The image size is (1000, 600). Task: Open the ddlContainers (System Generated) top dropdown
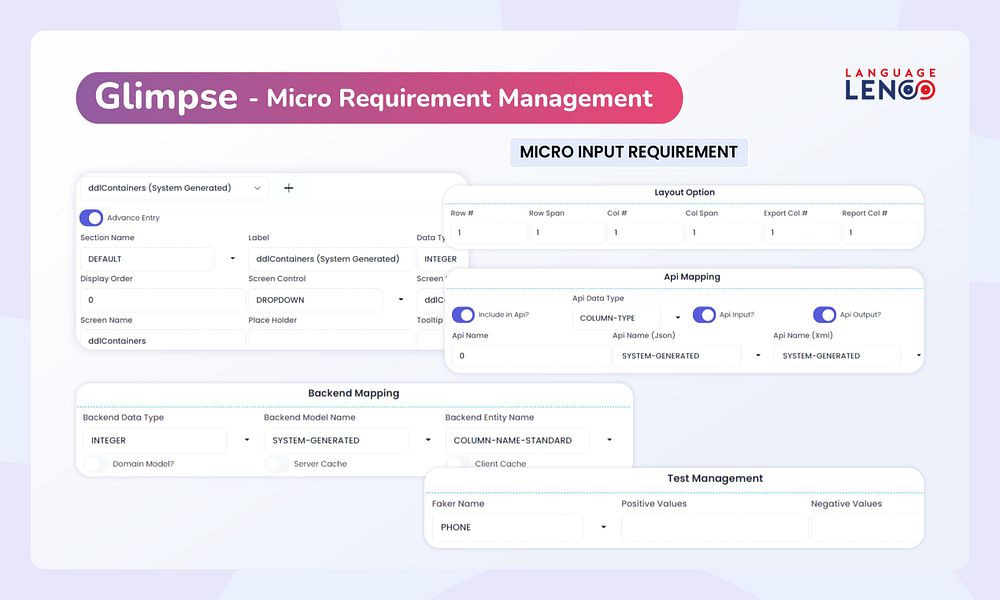174,188
